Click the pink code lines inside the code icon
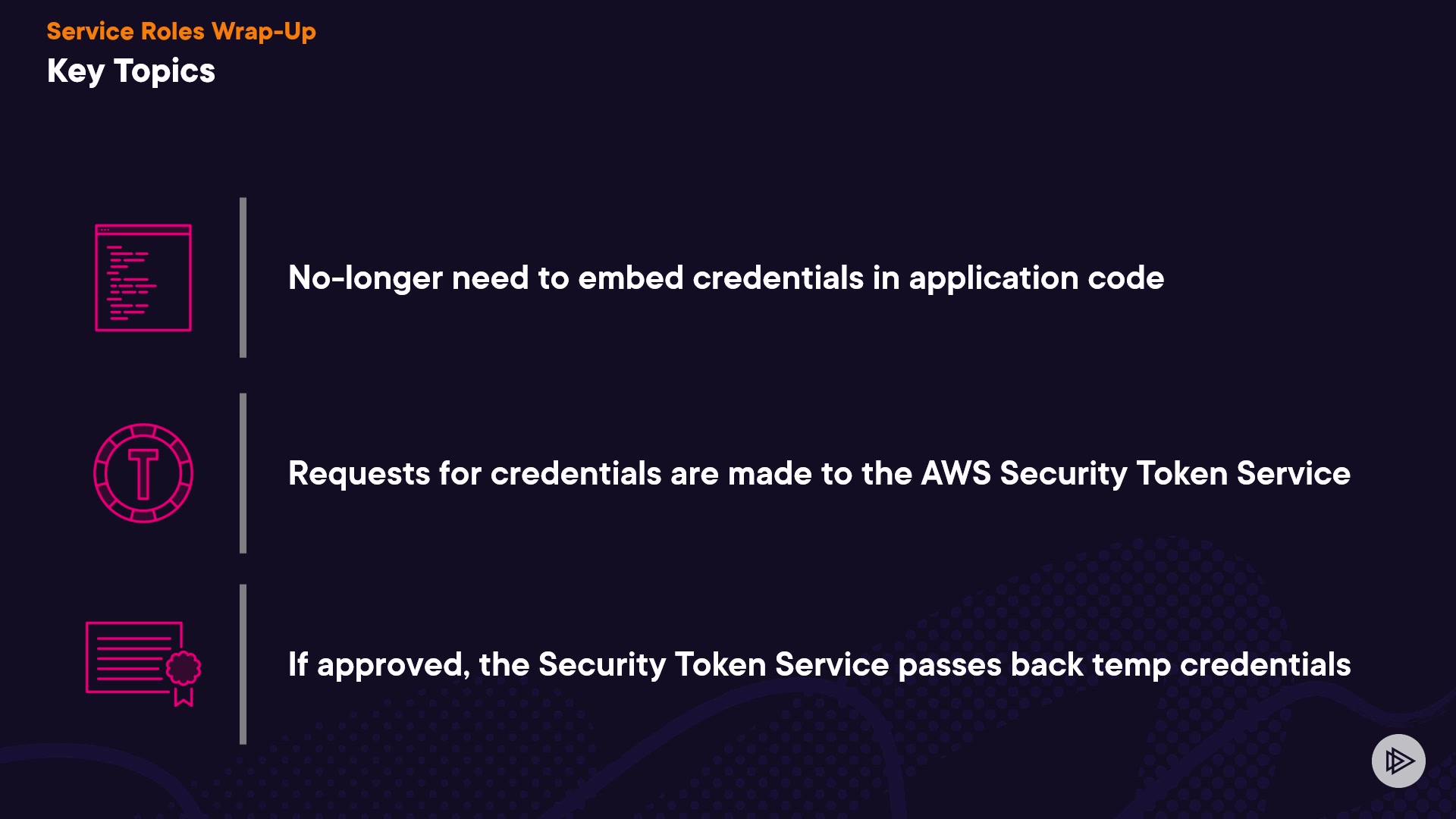Screen dimensions: 1456x819 (x=131, y=283)
